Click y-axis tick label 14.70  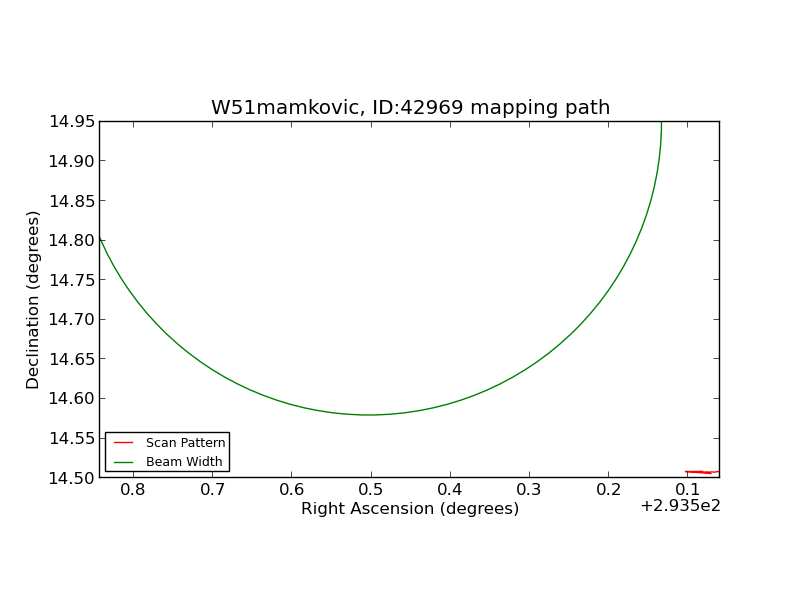tap(72, 319)
